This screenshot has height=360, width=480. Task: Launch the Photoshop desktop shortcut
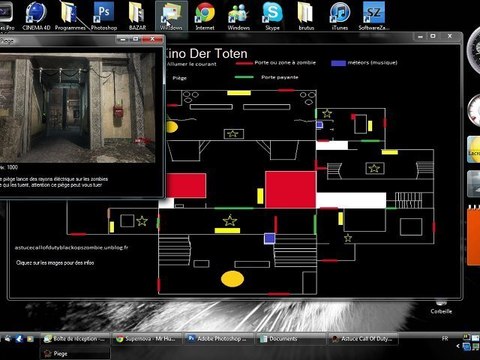(104, 16)
